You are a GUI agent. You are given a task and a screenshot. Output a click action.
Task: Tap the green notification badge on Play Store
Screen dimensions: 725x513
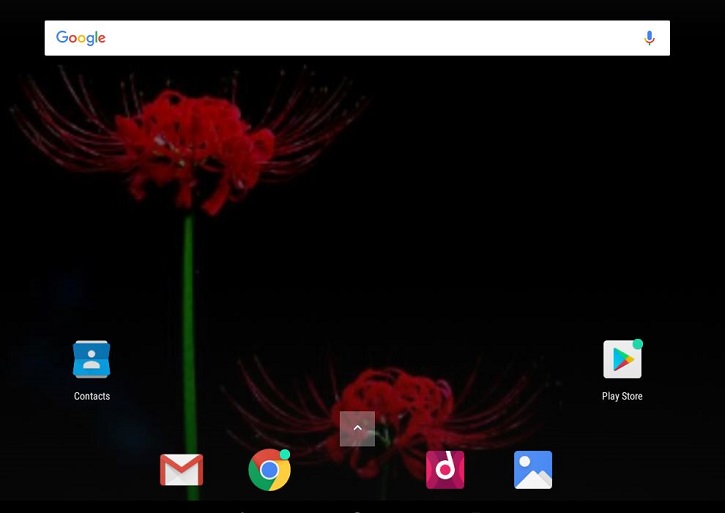tap(638, 345)
